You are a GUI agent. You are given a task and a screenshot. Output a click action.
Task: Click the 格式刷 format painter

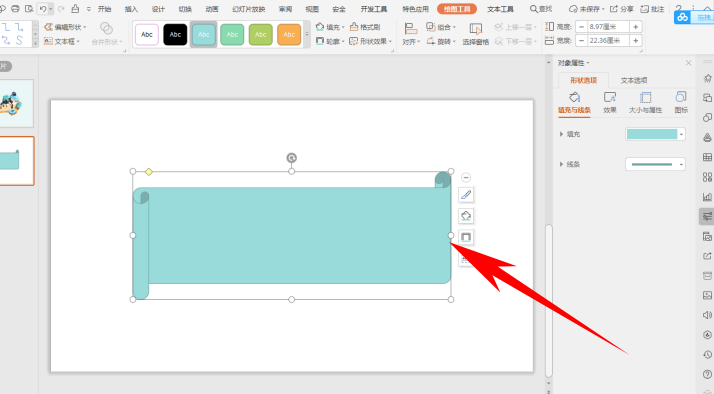click(x=365, y=27)
